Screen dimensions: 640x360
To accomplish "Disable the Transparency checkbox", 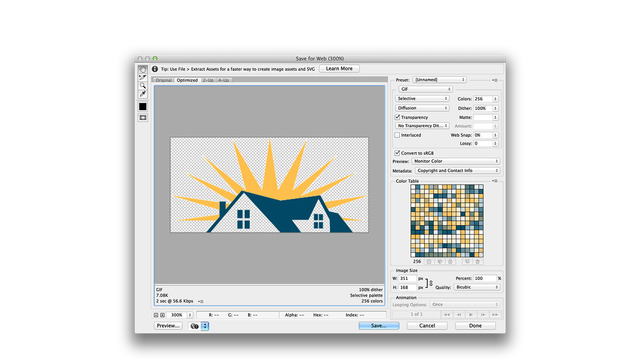I will [x=397, y=117].
